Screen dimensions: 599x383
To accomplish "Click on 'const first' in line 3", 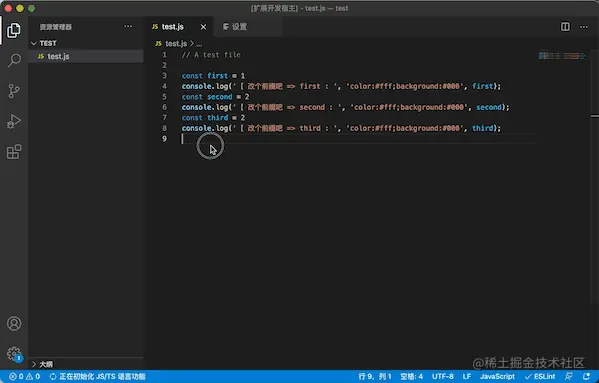I will pos(204,76).
